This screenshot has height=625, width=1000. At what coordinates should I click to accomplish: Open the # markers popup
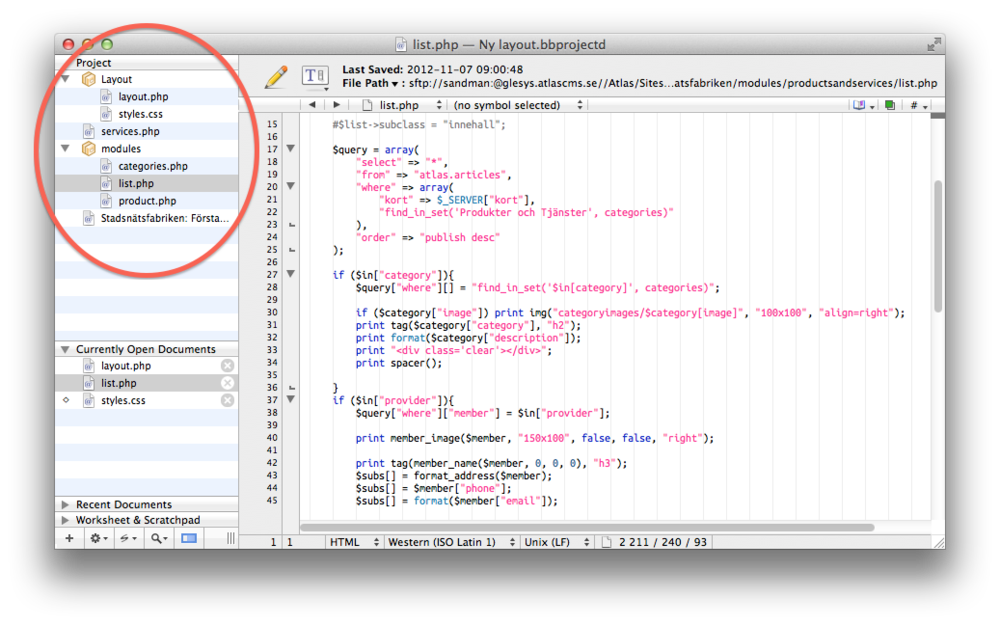click(918, 105)
